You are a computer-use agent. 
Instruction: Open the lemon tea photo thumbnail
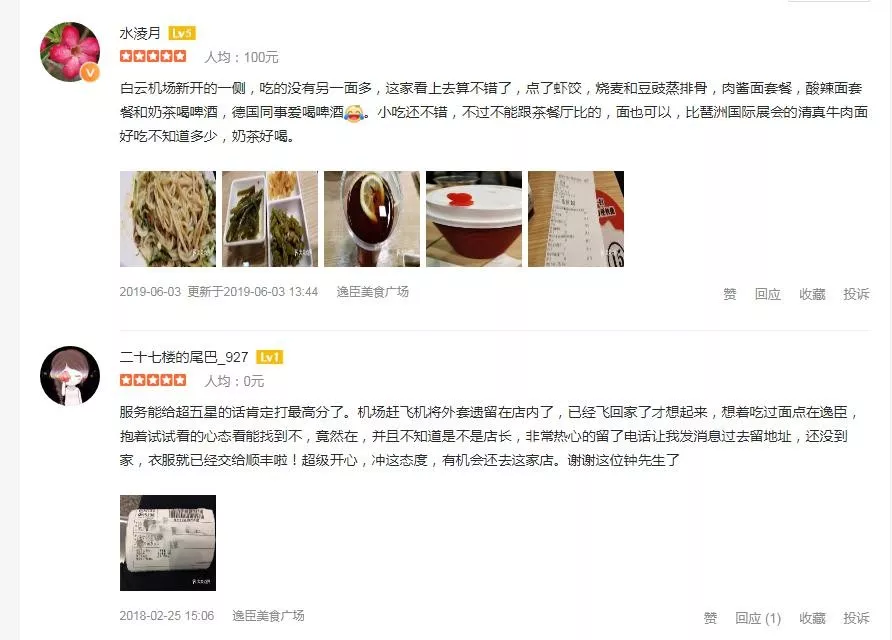click(372, 219)
